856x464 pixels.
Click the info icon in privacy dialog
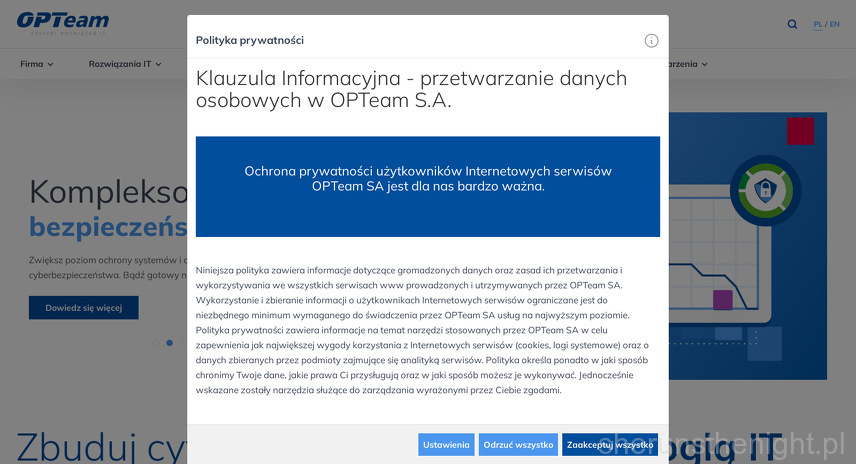(651, 40)
